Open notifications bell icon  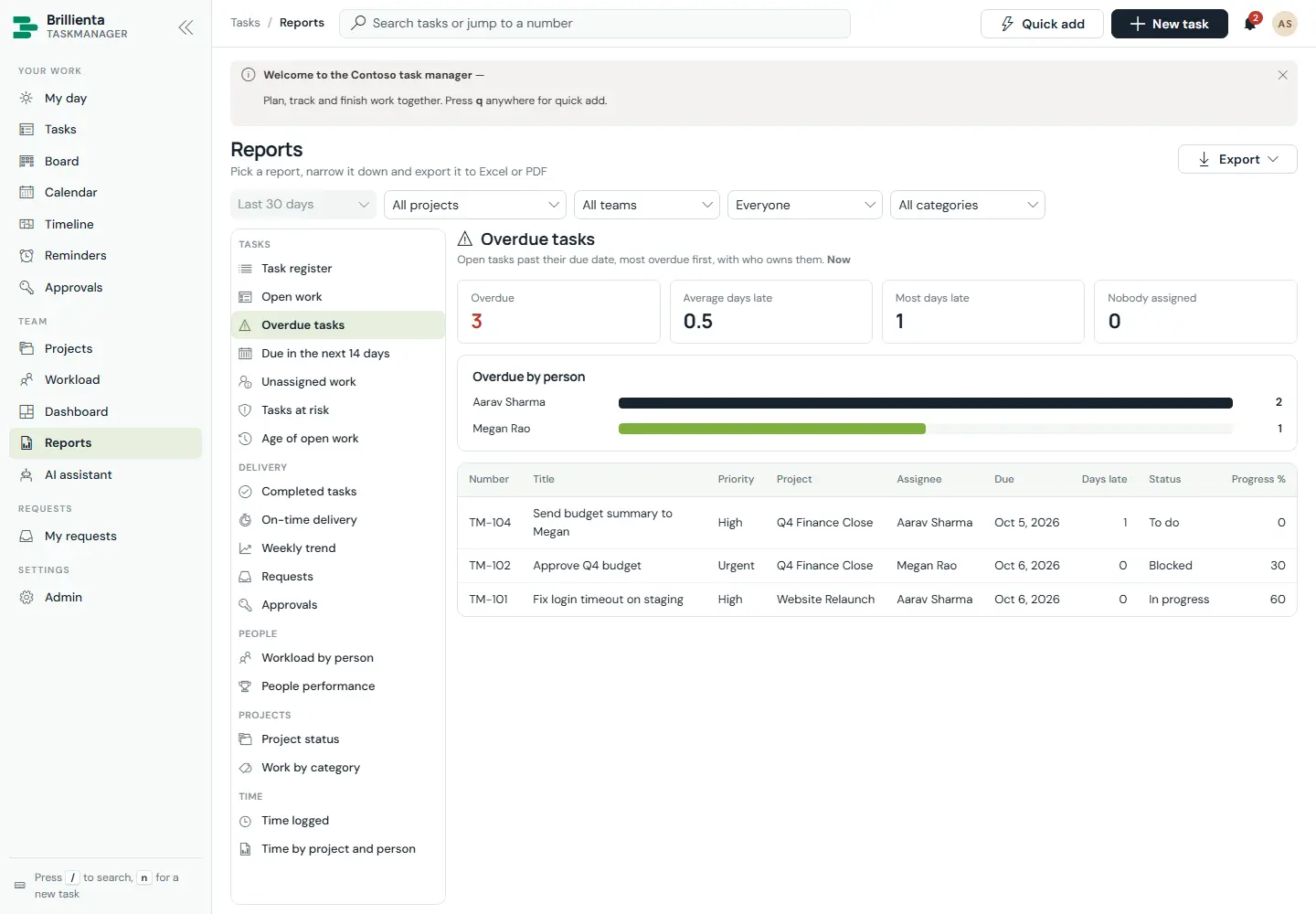1250,24
